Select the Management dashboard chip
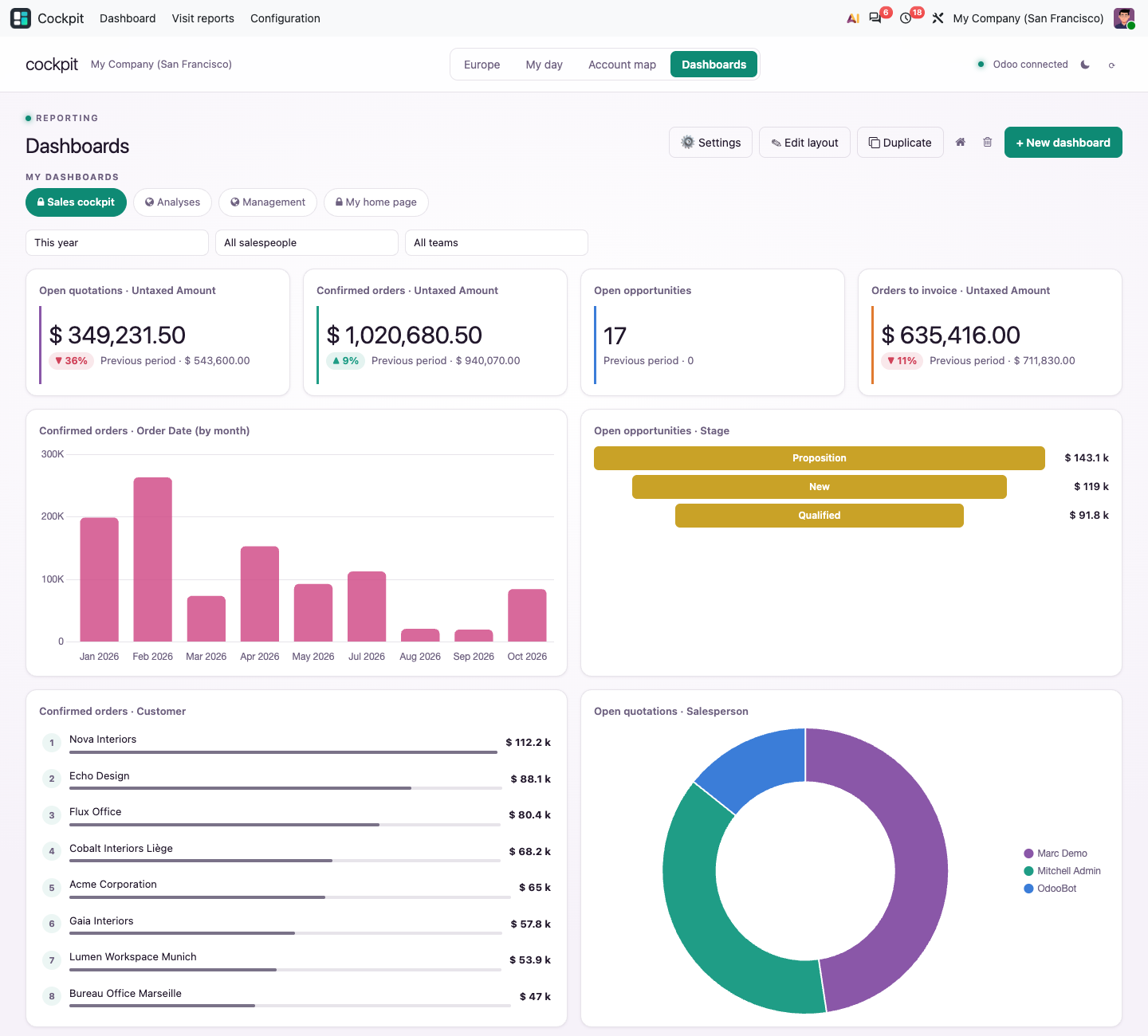The image size is (1148, 1036). (x=268, y=202)
